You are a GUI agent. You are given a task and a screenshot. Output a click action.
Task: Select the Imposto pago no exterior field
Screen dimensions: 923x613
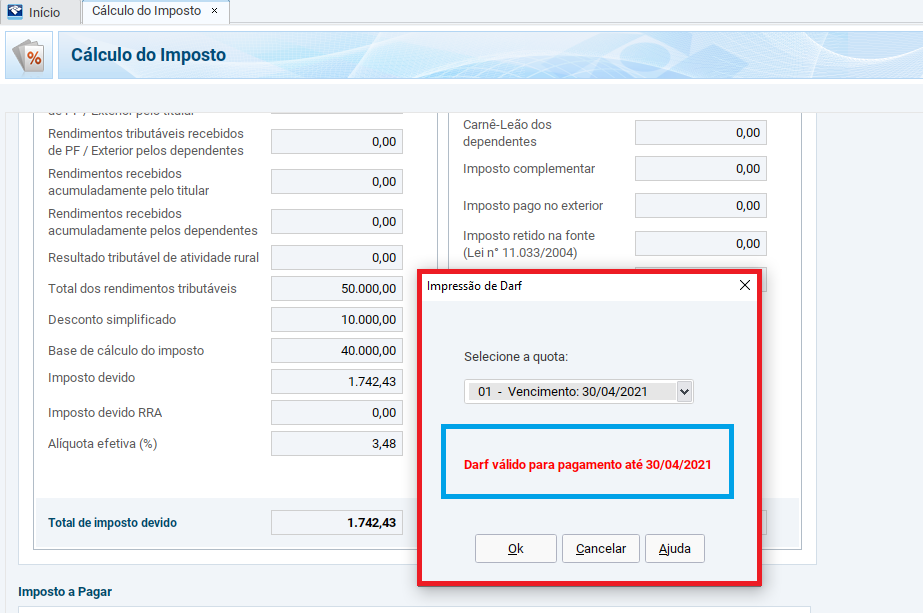(700, 206)
